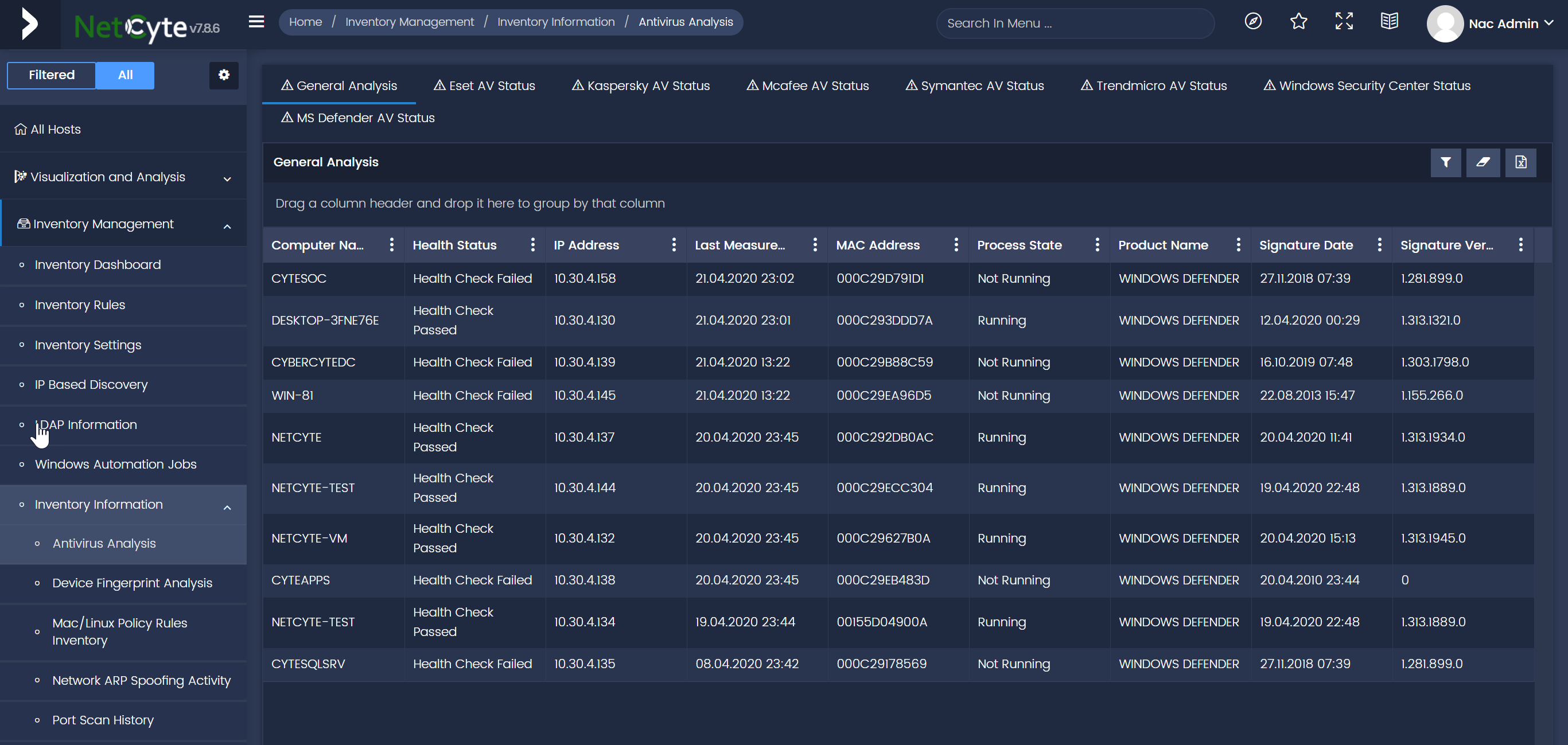This screenshot has height=745, width=1568.
Task: Open Mac/Linux Policy Rules Inventory
Action: pos(123,632)
